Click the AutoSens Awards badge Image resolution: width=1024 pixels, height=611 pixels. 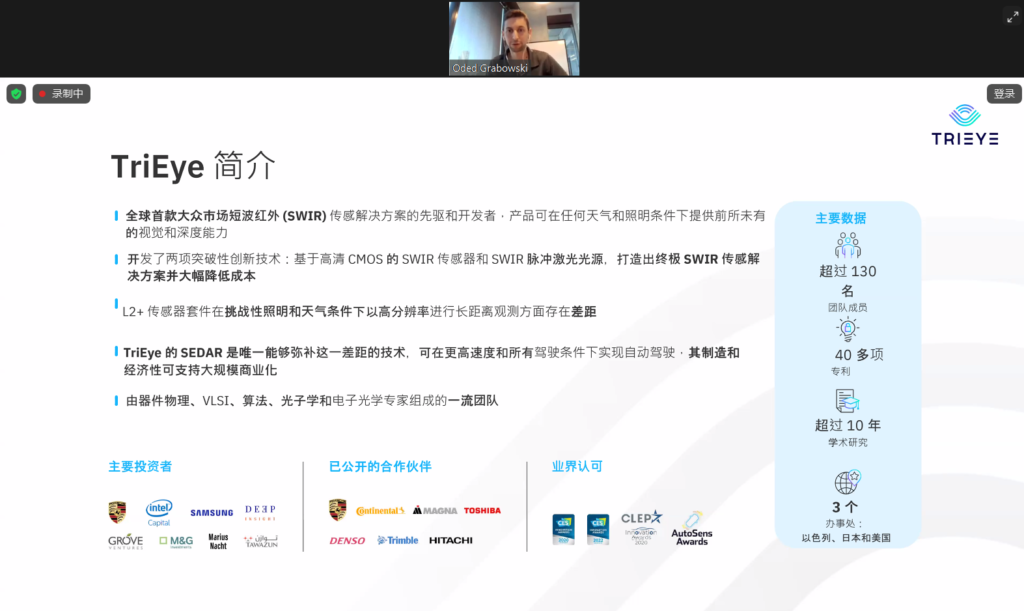tap(691, 528)
